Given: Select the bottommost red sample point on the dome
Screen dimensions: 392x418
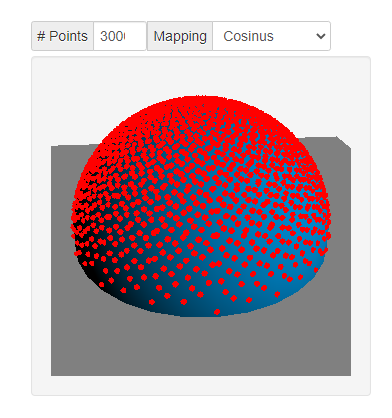Looking at the screenshot, I should [217, 312].
